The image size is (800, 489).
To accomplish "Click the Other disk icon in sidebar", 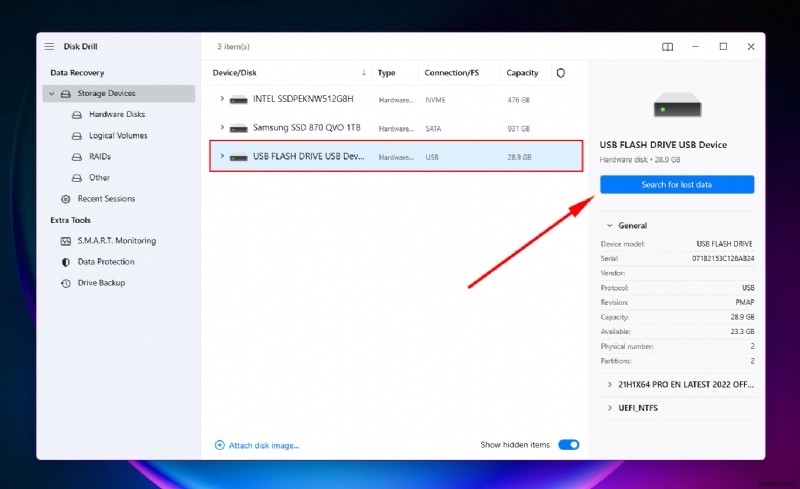I will click(77, 178).
